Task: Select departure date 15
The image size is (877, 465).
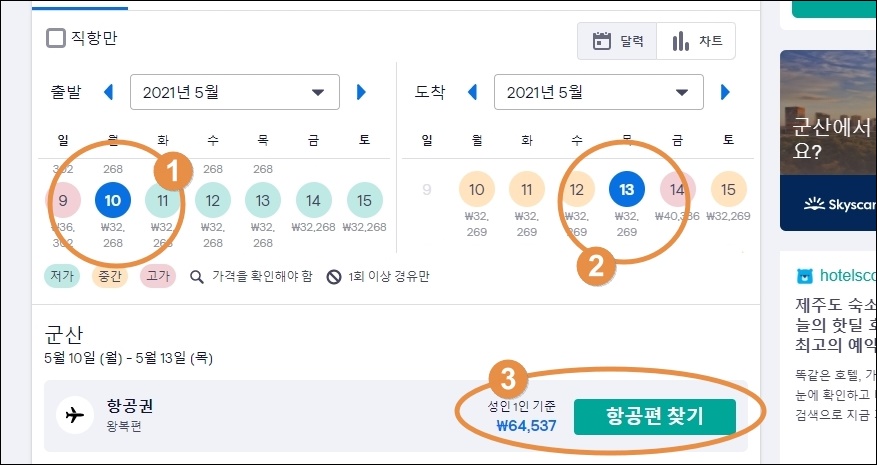Action: point(365,200)
